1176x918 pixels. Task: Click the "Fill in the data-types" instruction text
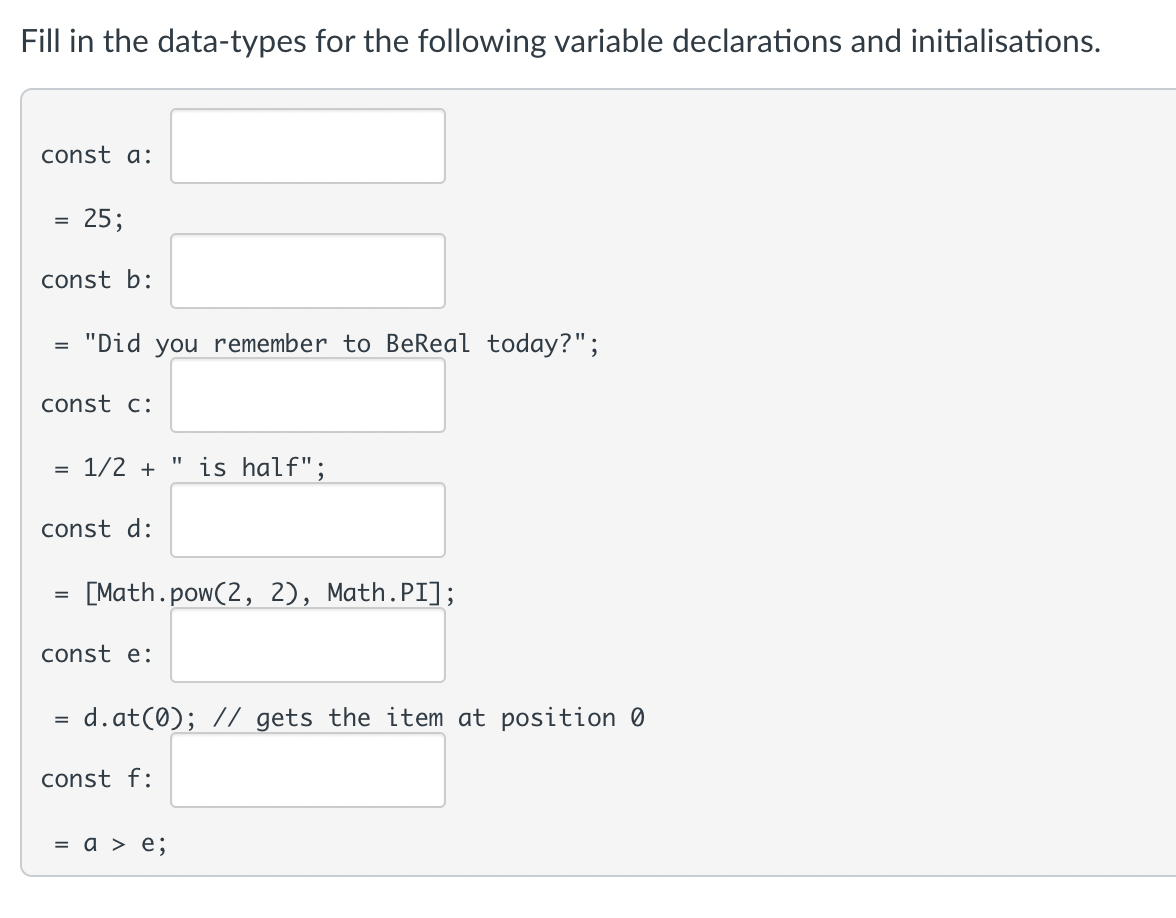[560, 41]
